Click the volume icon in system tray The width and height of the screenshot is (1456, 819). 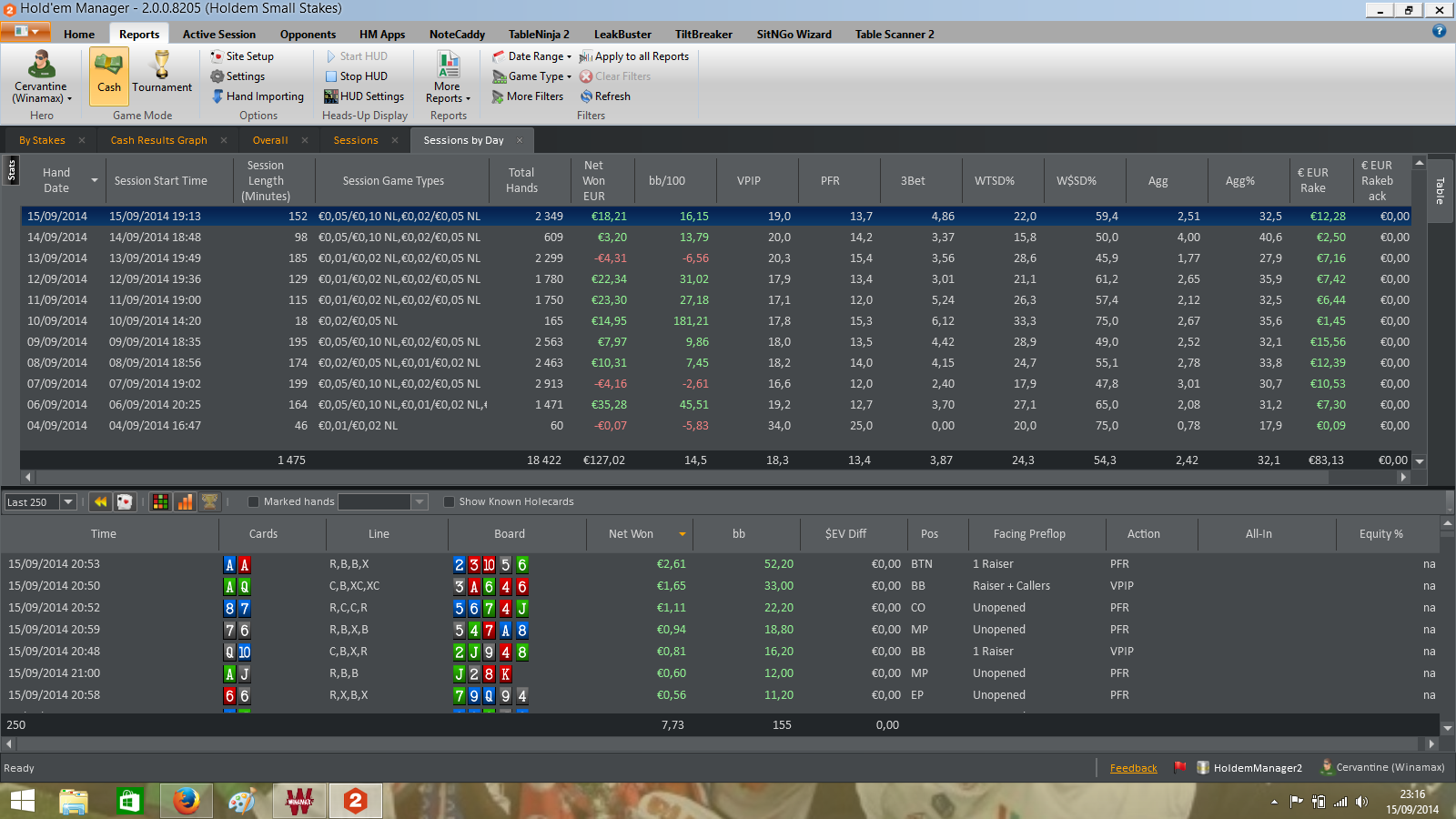tap(1361, 802)
